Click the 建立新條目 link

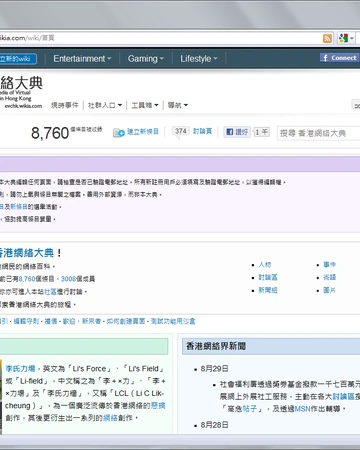point(143,132)
